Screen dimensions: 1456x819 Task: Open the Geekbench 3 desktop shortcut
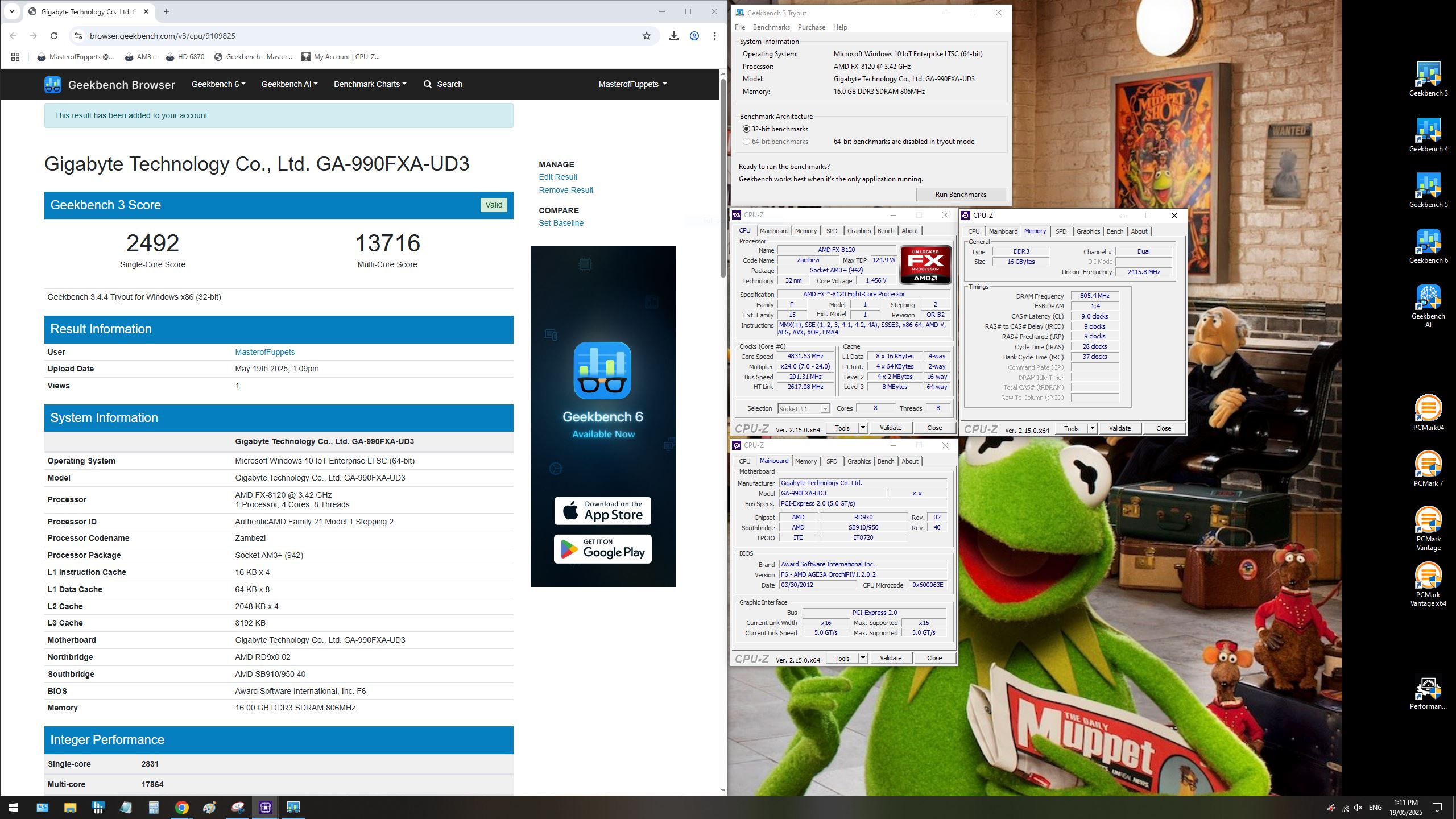[1428, 79]
